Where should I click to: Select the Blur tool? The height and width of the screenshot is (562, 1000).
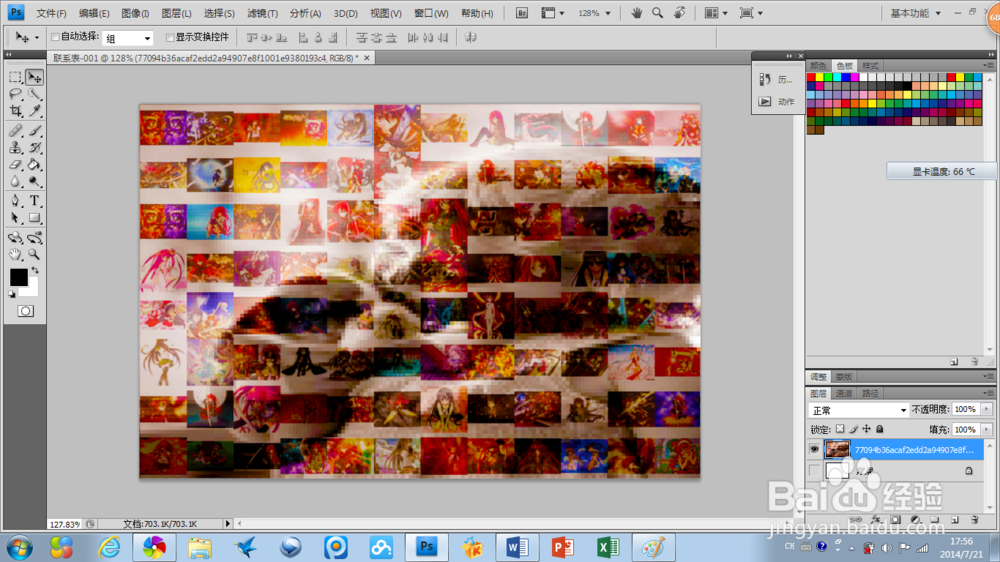pyautogui.click(x=15, y=182)
